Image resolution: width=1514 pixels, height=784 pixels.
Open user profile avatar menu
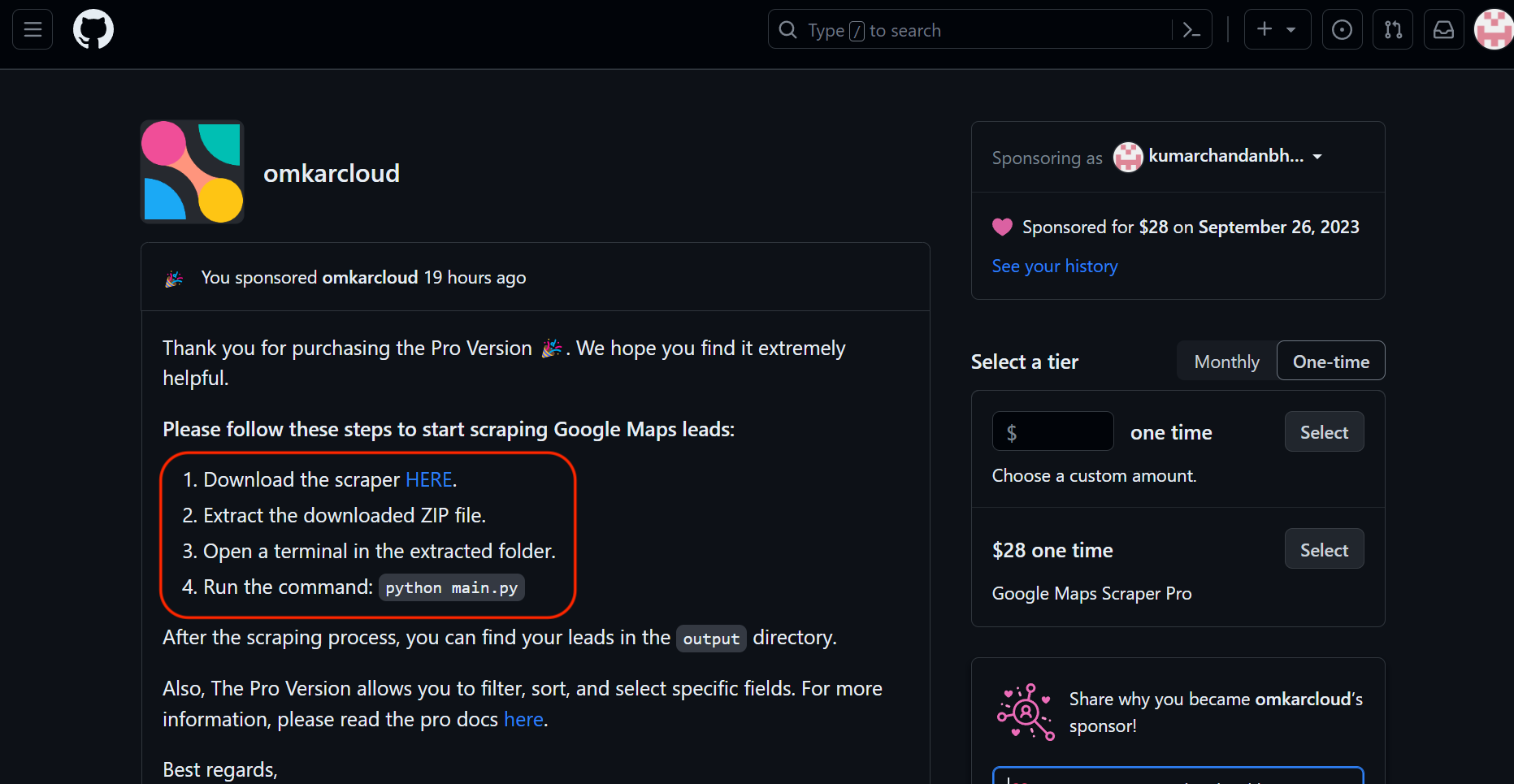1494,30
